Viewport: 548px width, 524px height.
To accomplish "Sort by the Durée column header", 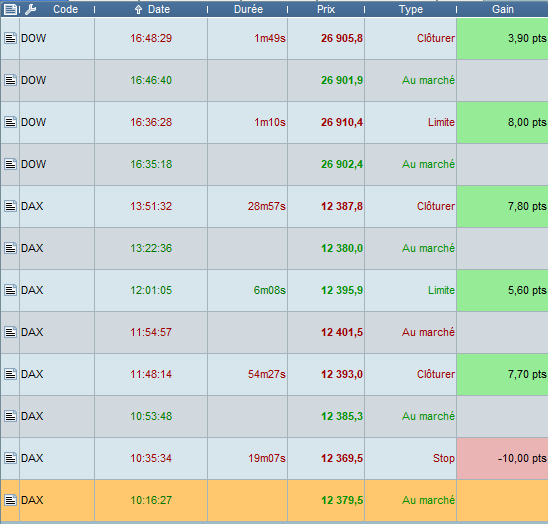I will pos(248,9).
